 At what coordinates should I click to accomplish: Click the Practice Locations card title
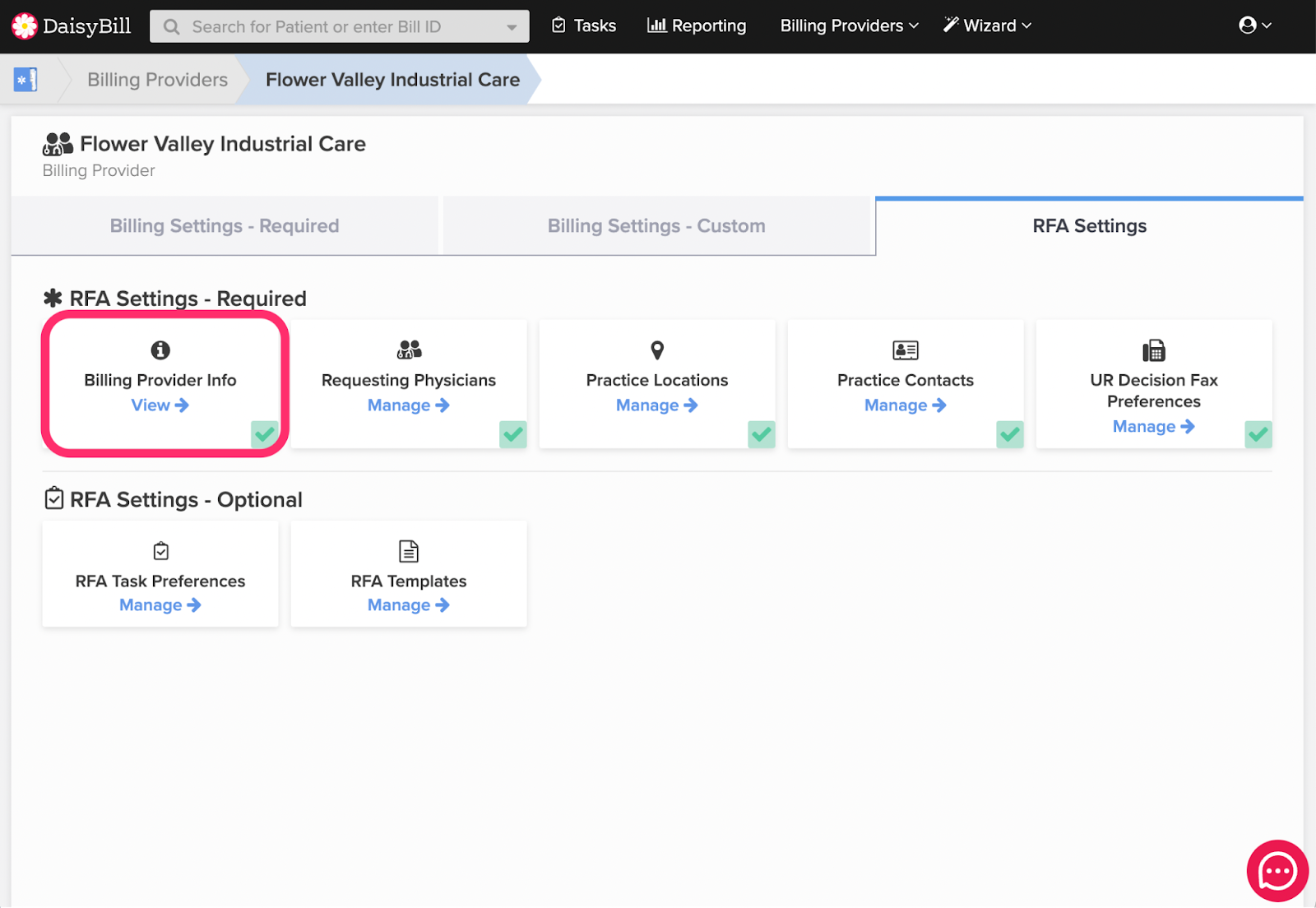pos(657,380)
